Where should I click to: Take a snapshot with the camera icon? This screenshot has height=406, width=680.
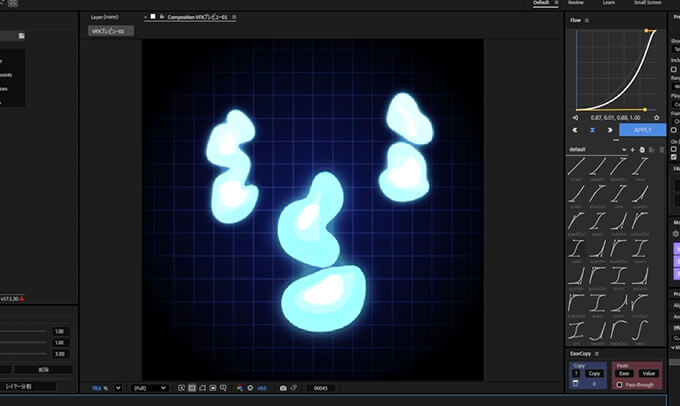tap(283, 387)
